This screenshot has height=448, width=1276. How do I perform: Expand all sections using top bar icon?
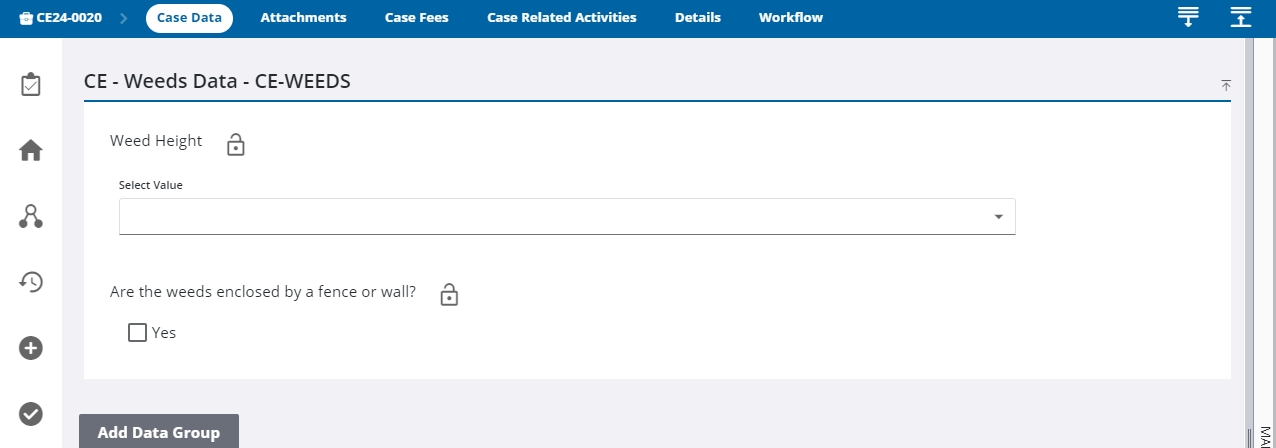[x=1188, y=17]
